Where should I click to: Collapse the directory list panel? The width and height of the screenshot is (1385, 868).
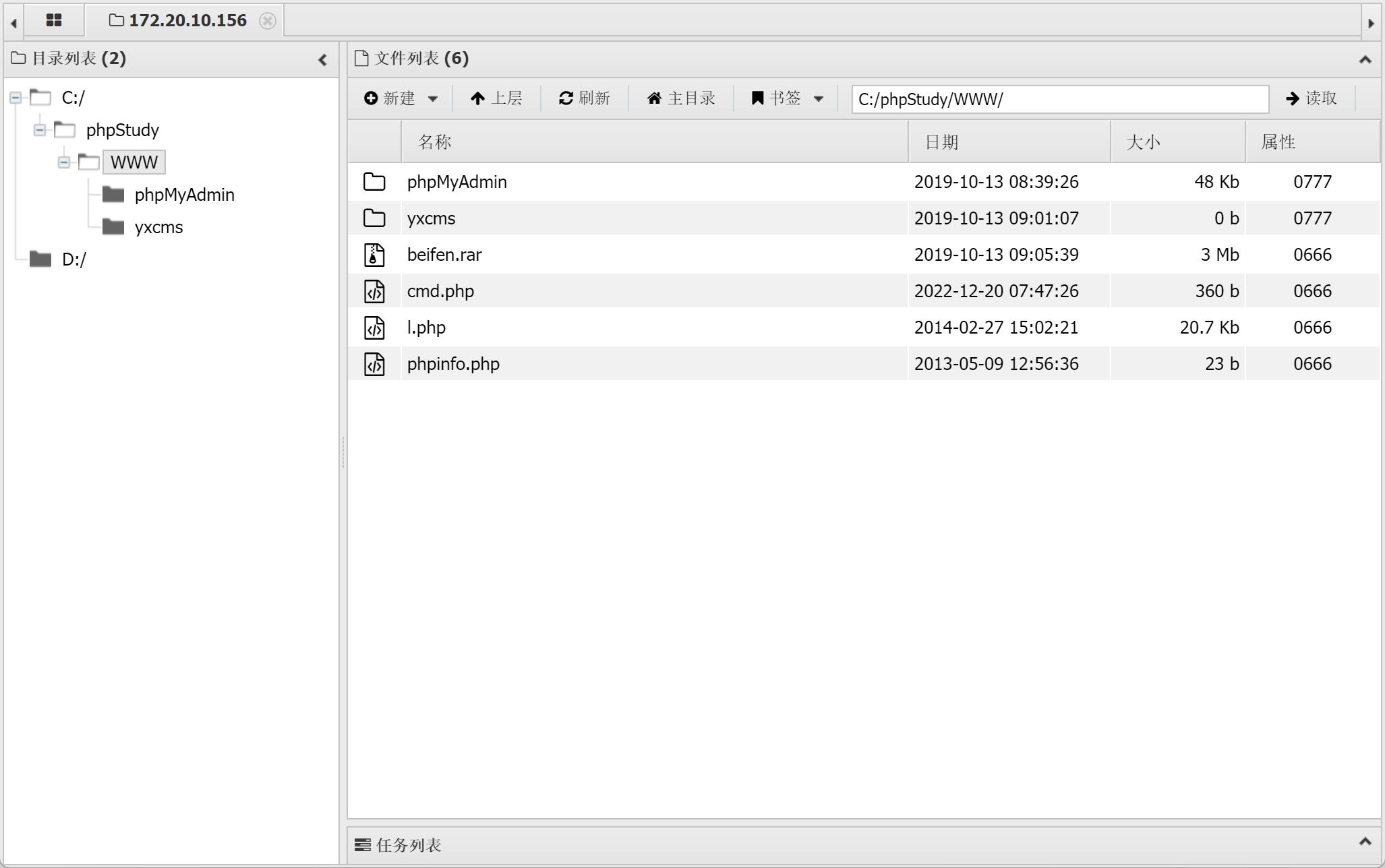point(322,60)
